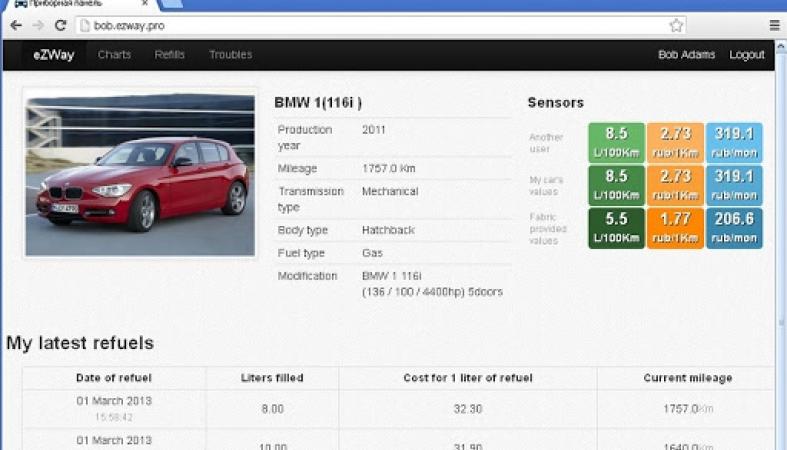
Task: Click the Mileage value 1757.0 Km
Action: click(x=388, y=169)
